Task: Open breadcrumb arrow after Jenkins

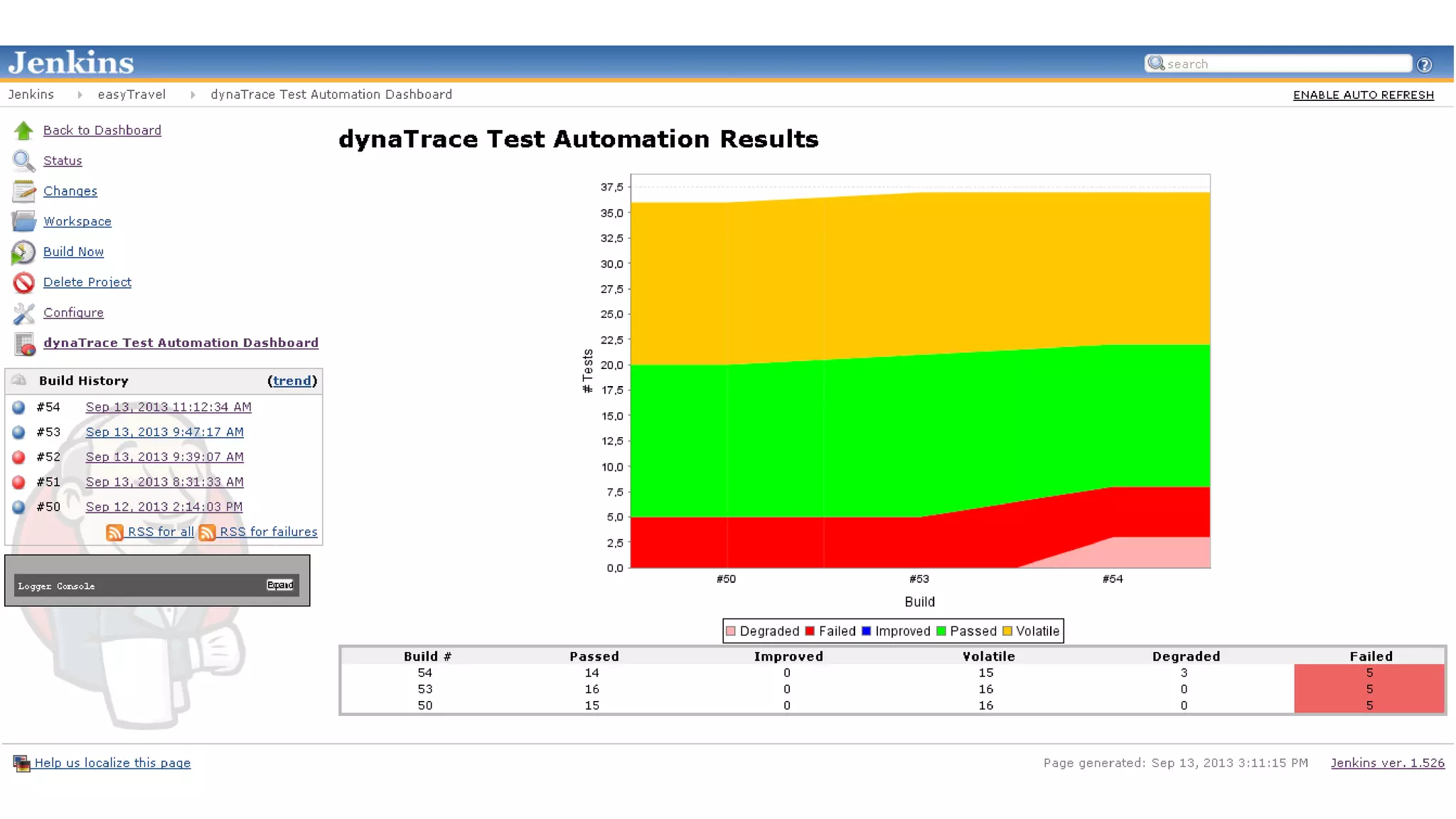Action: [80, 95]
